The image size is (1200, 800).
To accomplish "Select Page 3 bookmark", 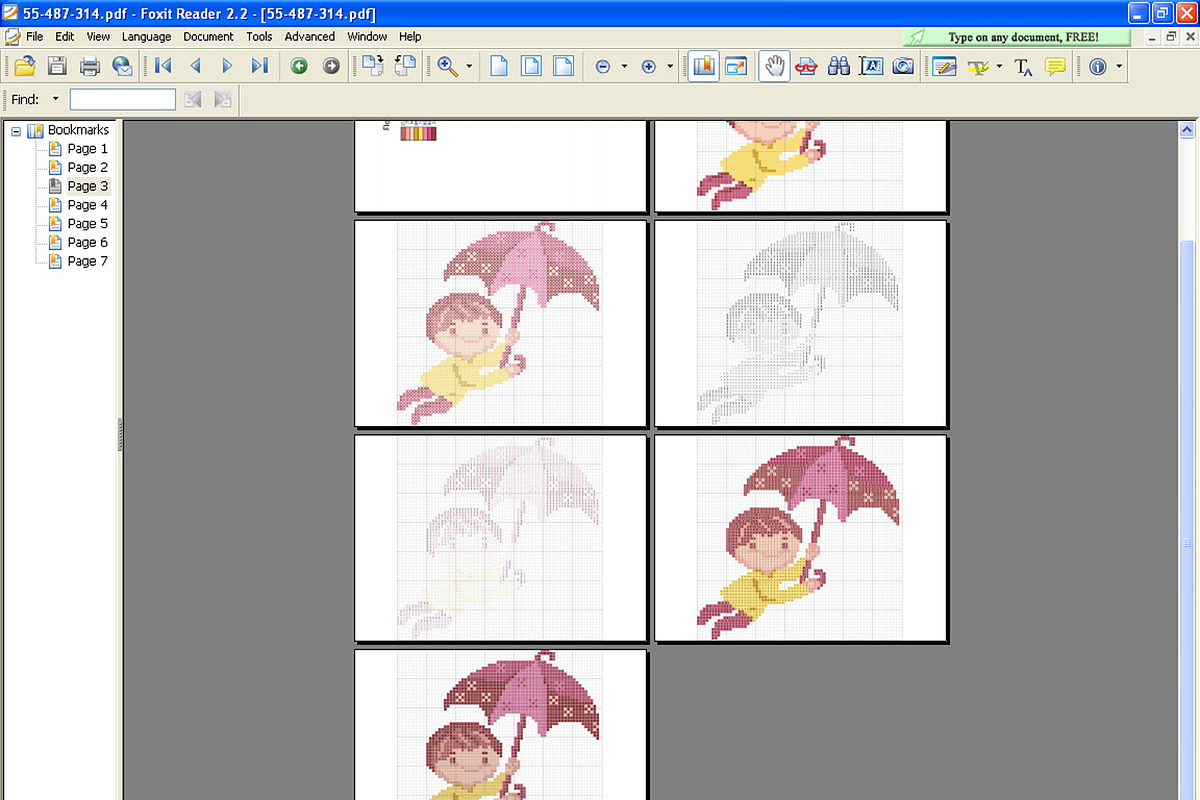I will (88, 186).
